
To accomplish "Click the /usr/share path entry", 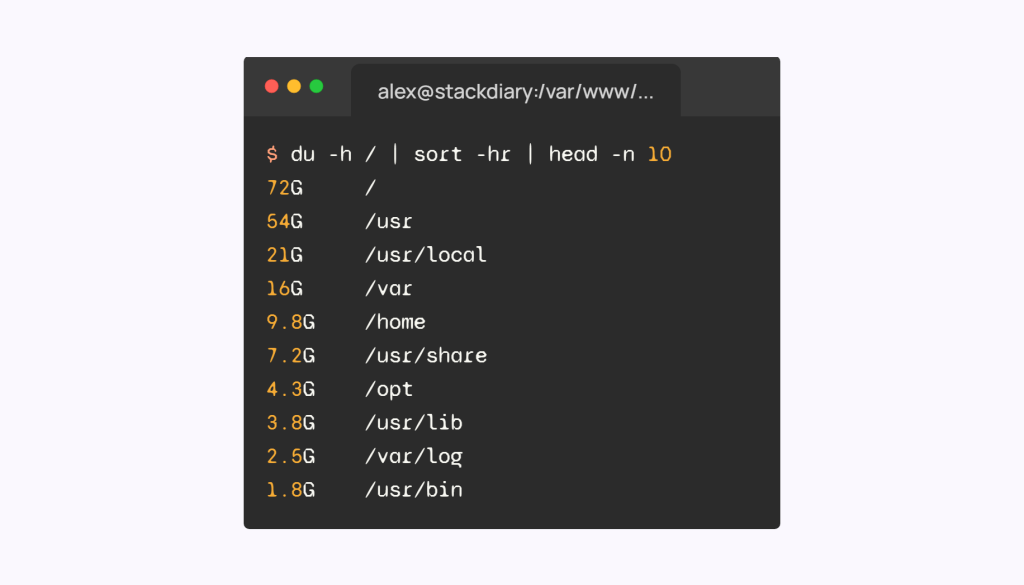I will coord(426,356).
